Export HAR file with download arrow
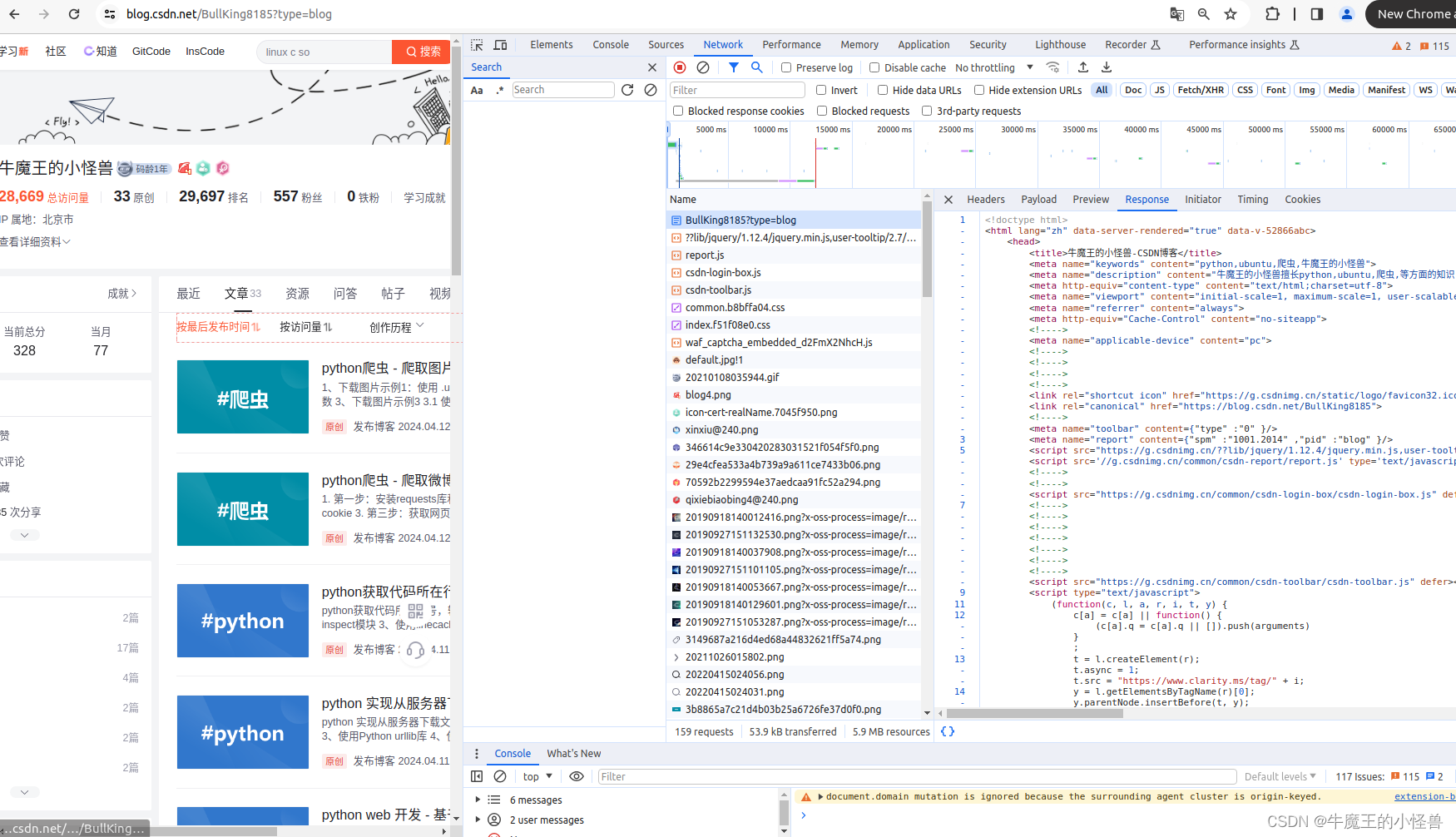 point(1107,67)
